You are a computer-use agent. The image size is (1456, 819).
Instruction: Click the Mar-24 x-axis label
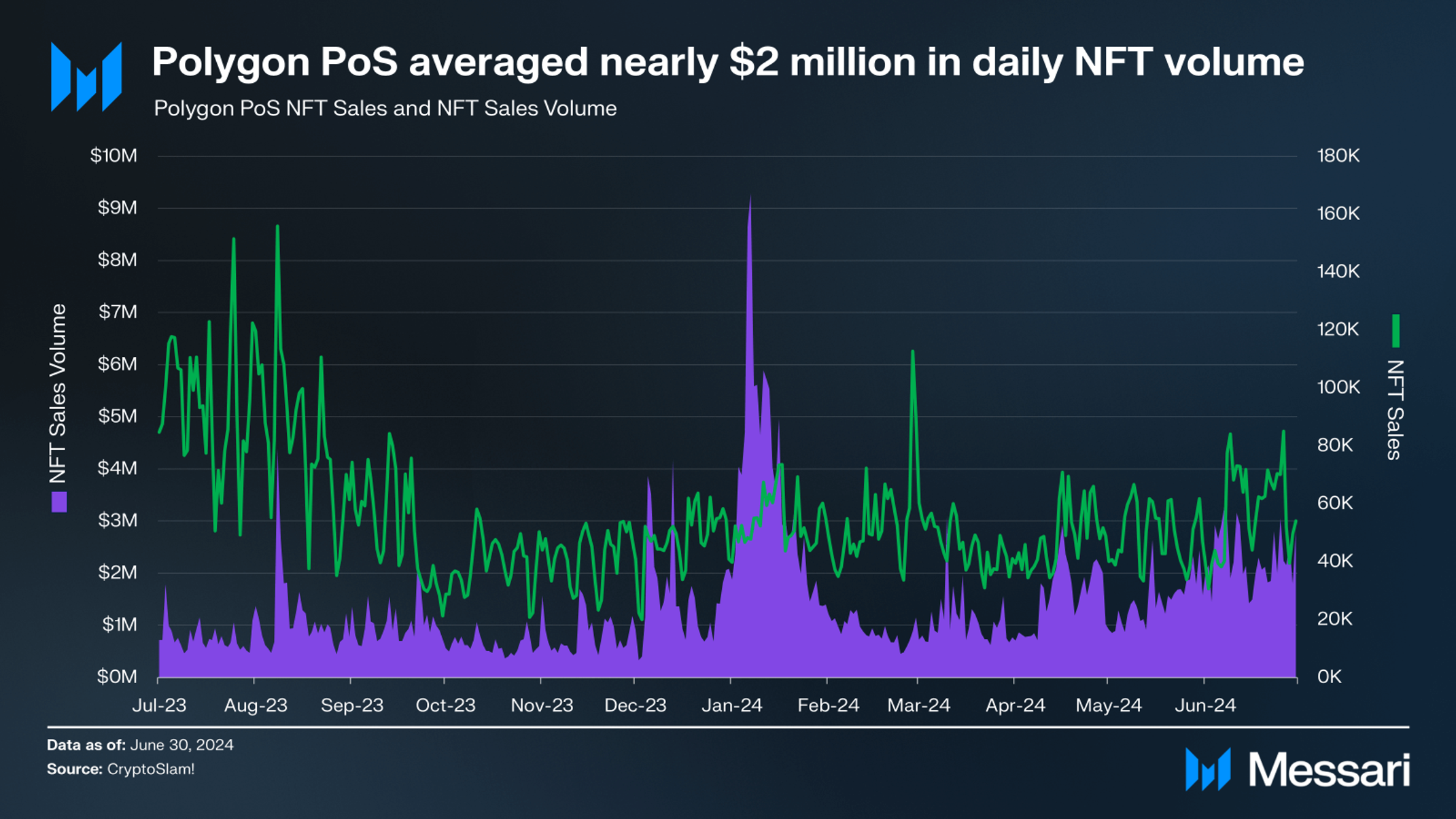point(918,705)
